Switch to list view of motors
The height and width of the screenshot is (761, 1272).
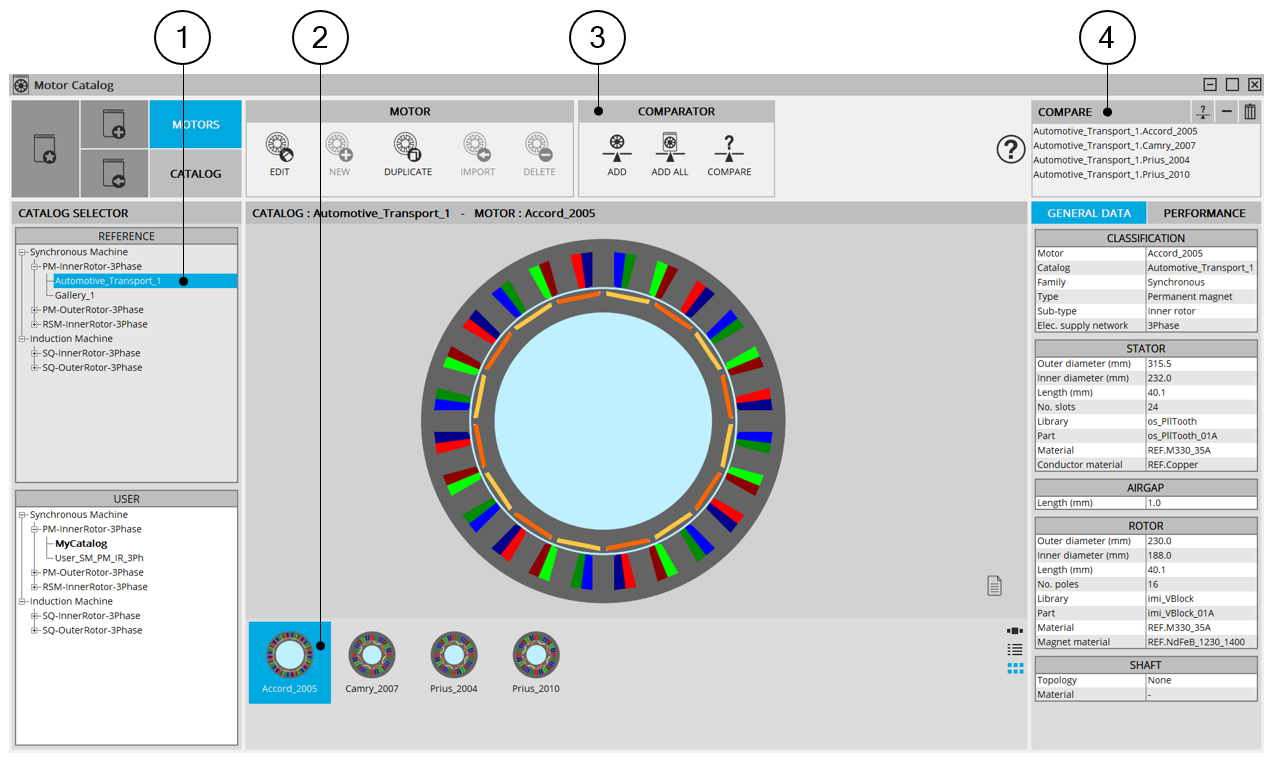click(x=1015, y=650)
